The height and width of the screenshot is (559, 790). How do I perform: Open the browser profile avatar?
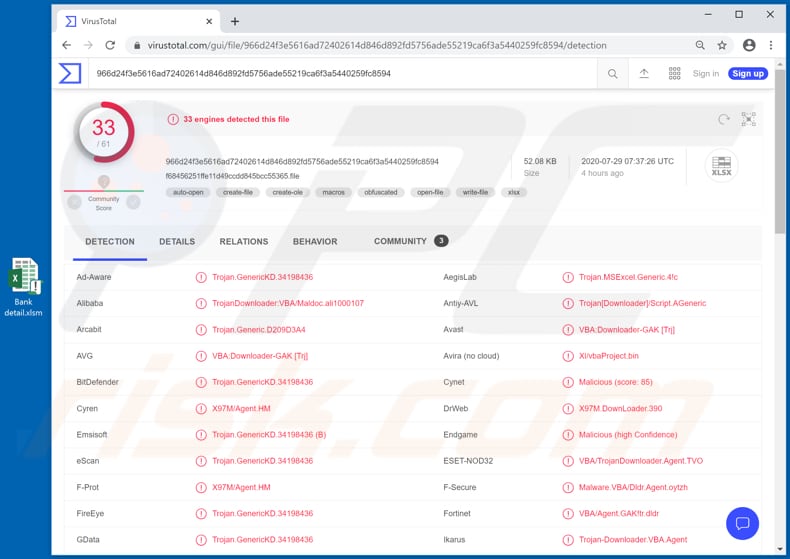749,45
